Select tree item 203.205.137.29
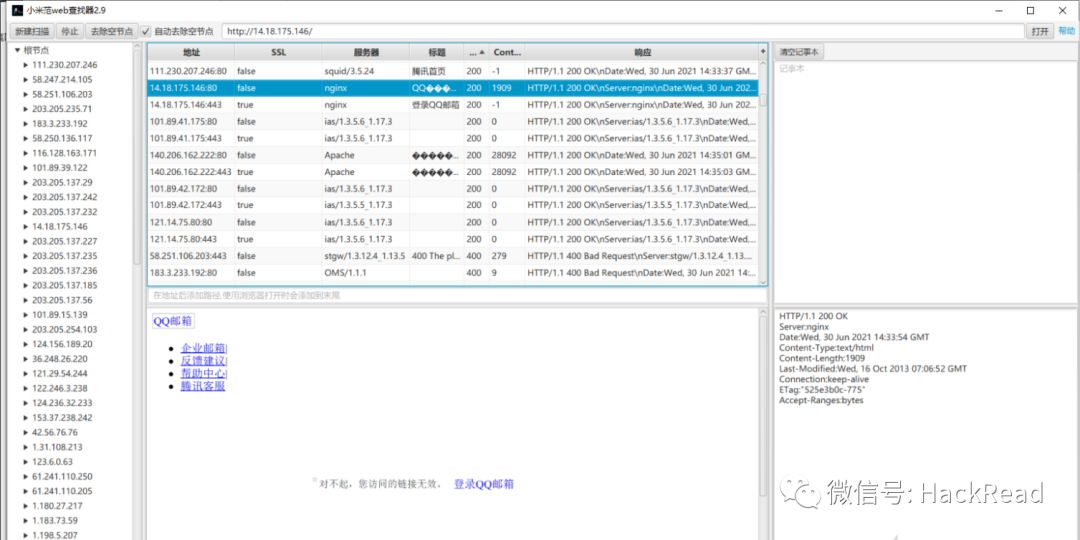The height and width of the screenshot is (540, 1080). [62, 183]
